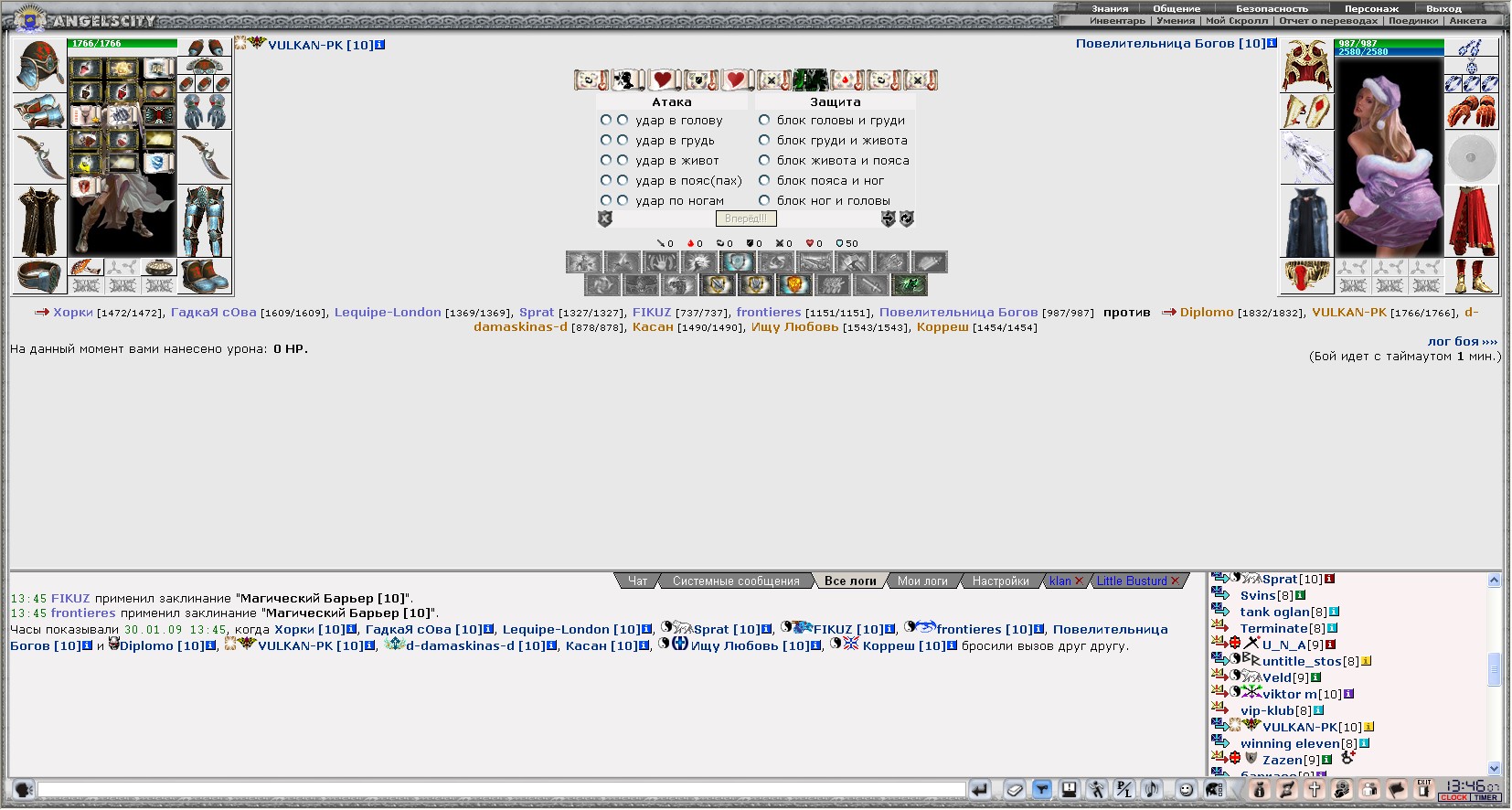Click the P/L icon in bottom toolbar
Screen dimensions: 1512x810
pos(1123,789)
